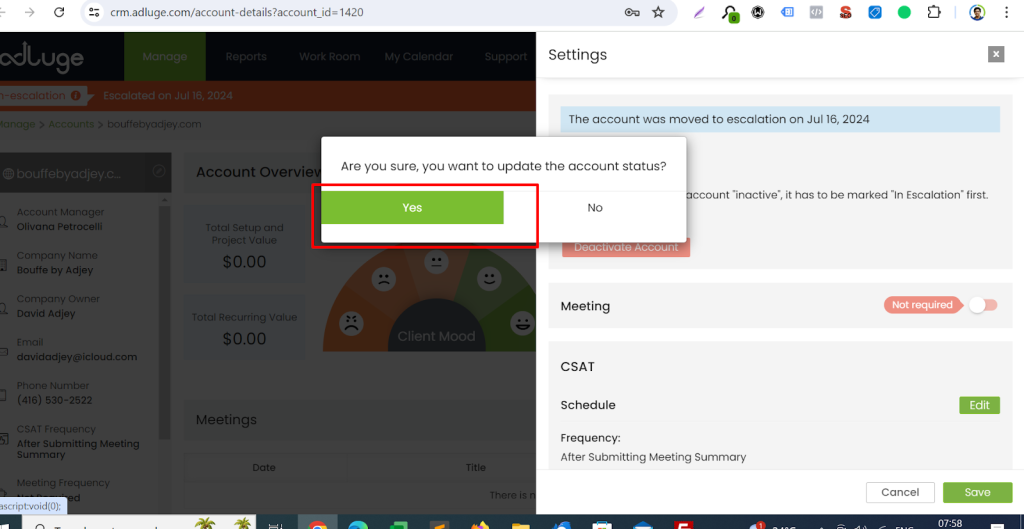Click the escalation info icon in banner
The height and width of the screenshot is (529, 1024).
point(76,96)
